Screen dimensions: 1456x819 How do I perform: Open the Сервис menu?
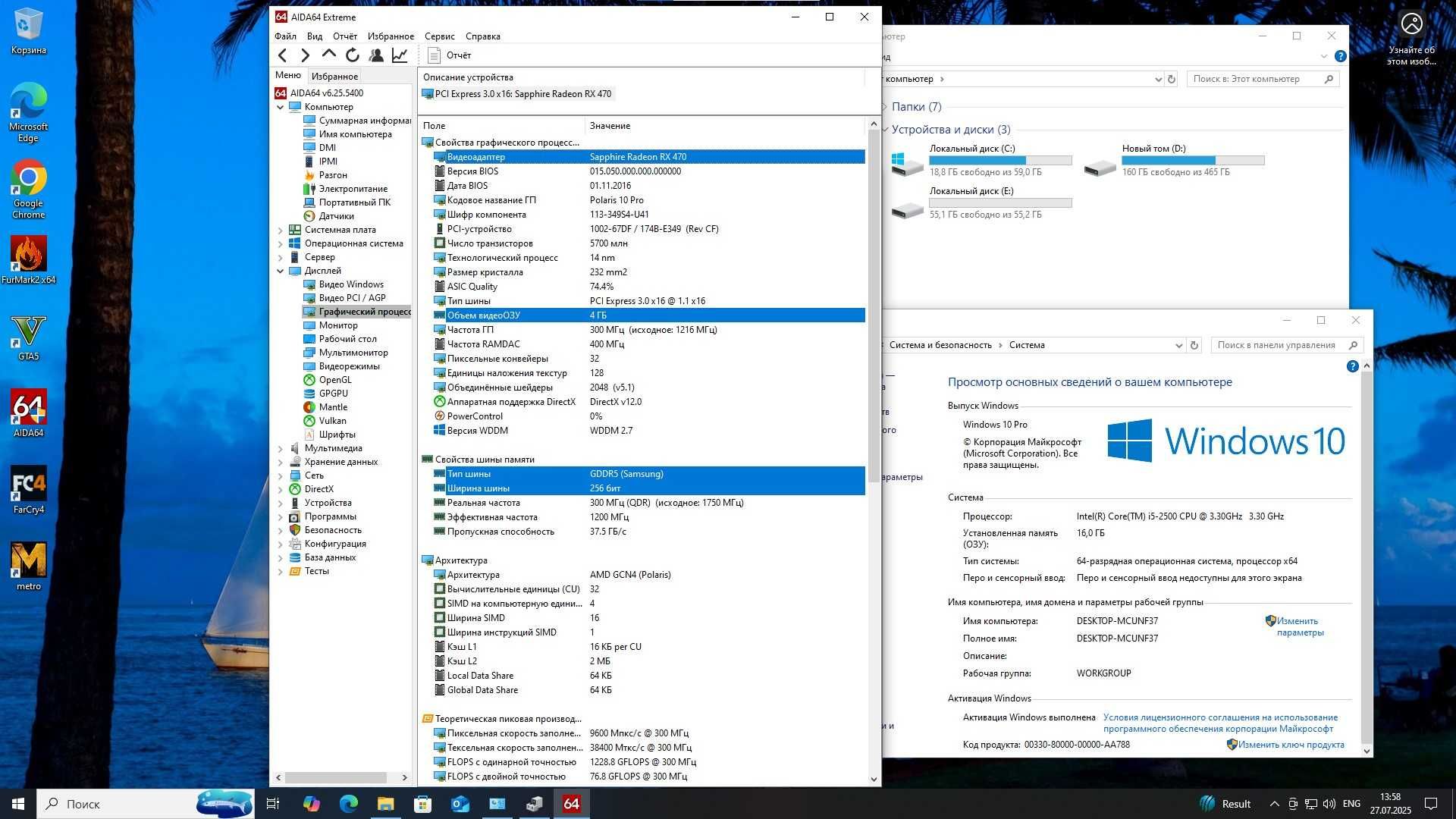(440, 36)
